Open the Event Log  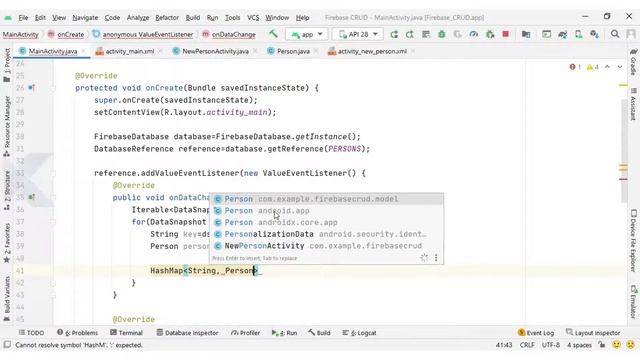point(536,333)
